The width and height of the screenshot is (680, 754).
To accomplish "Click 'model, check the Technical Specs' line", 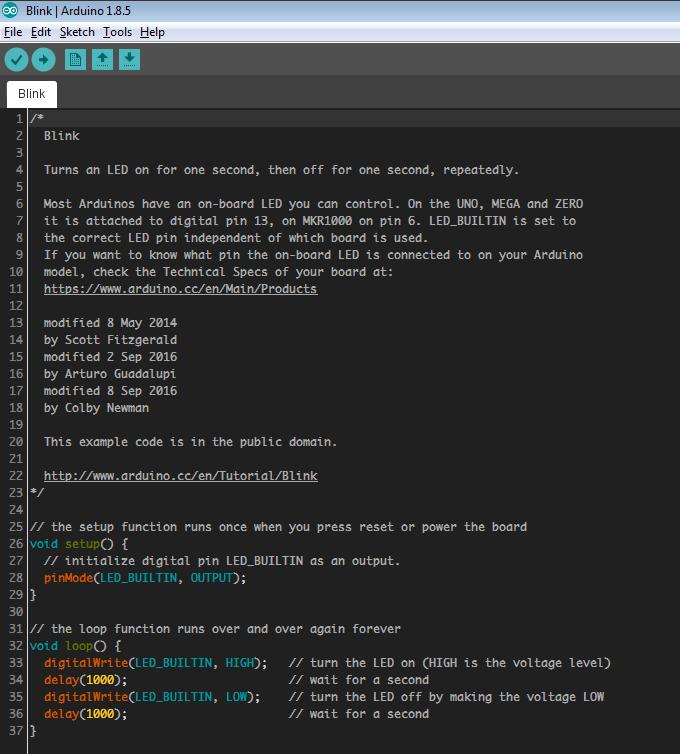I will point(218,272).
